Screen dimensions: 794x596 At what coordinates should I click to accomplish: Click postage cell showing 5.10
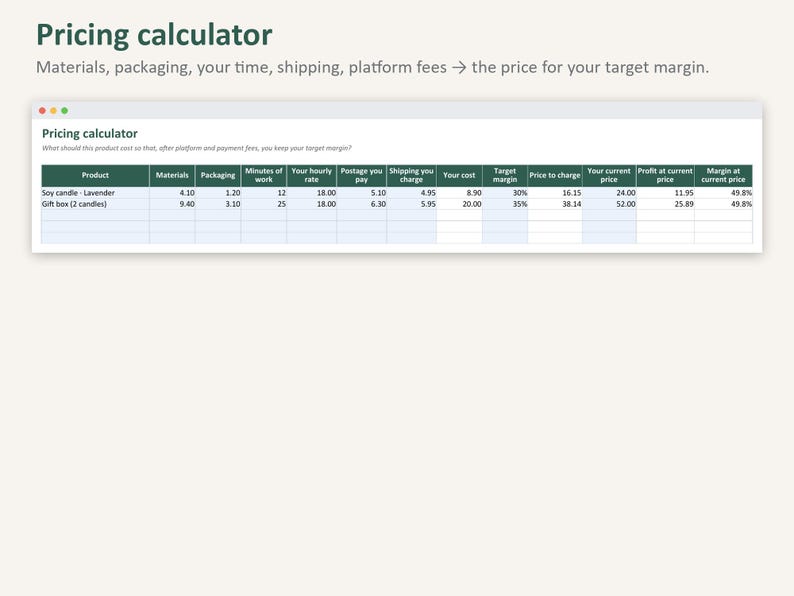(x=362, y=193)
